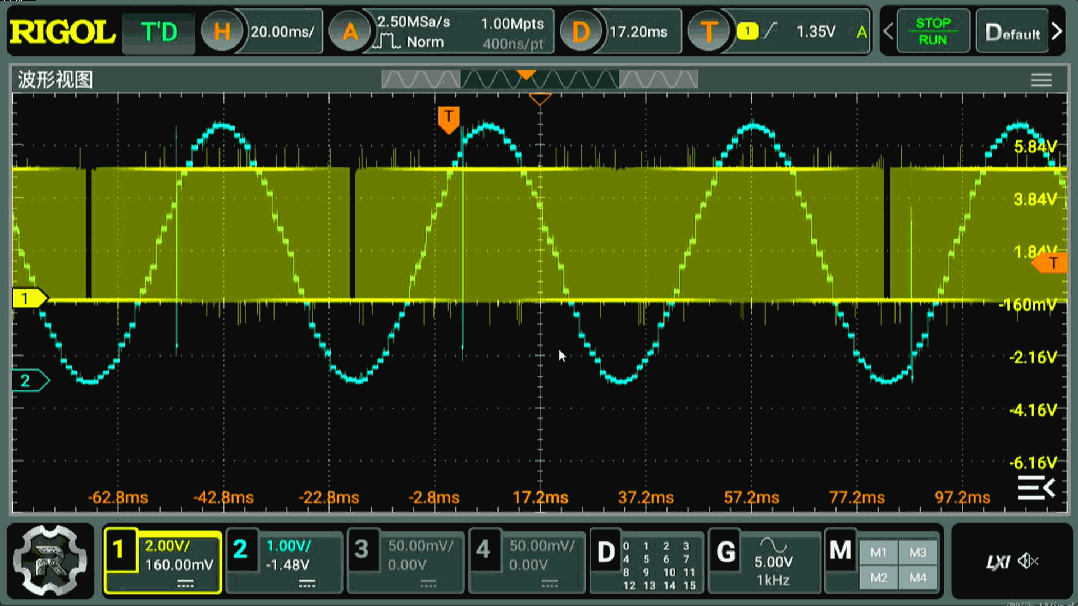Enable channel 4 badge
Image resolution: width=1078 pixels, height=606 pixels.
(x=483, y=550)
